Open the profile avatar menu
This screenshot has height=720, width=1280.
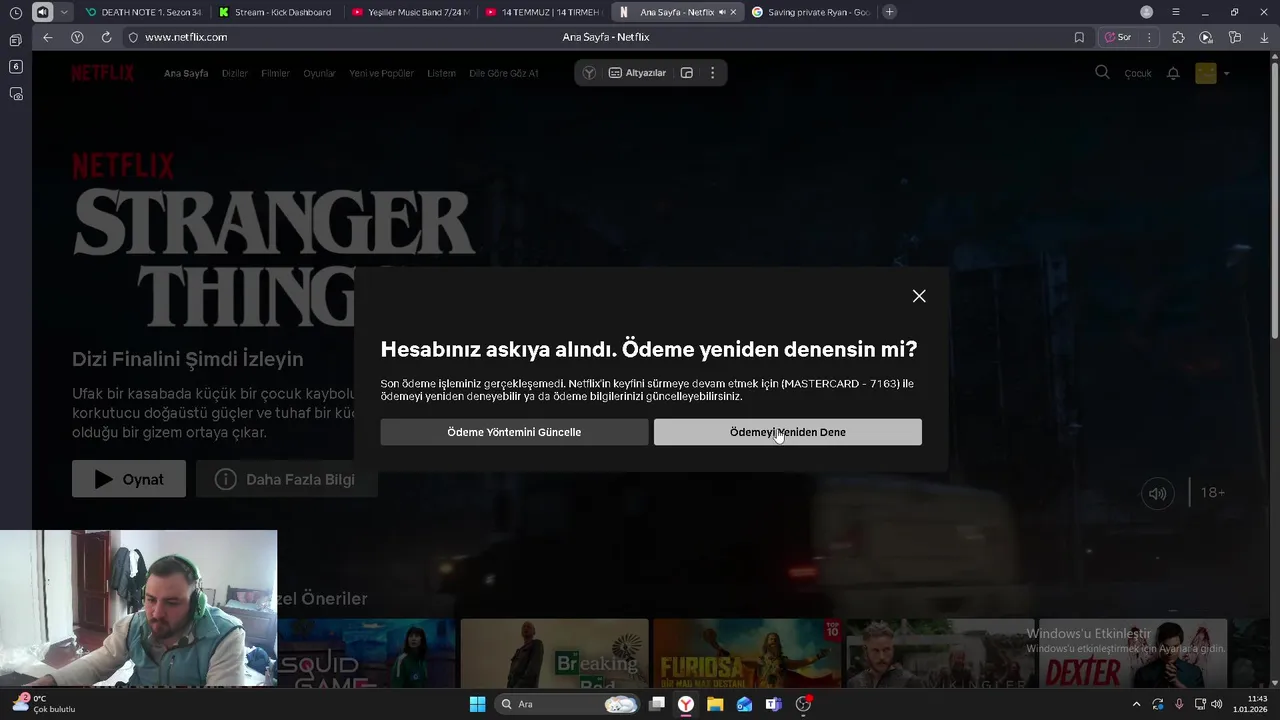coord(1212,73)
